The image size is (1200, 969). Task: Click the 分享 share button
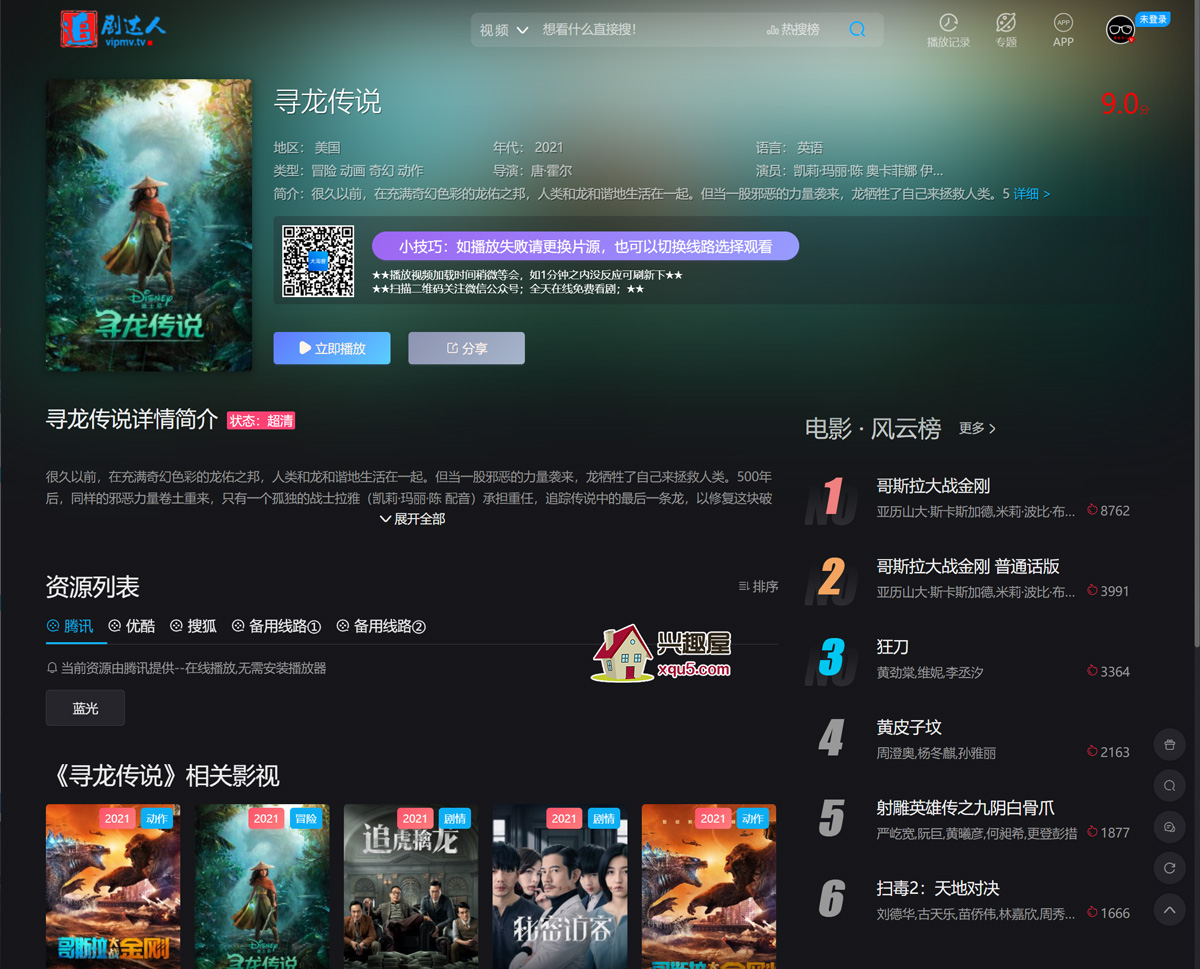[466, 348]
